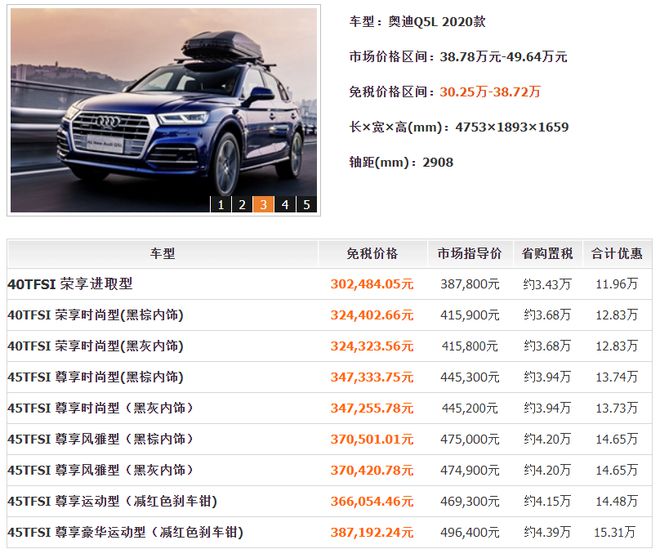Image resolution: width=660 pixels, height=558 pixels.
Task: Select tax-free price 324,323.56元
Action: click(372, 346)
